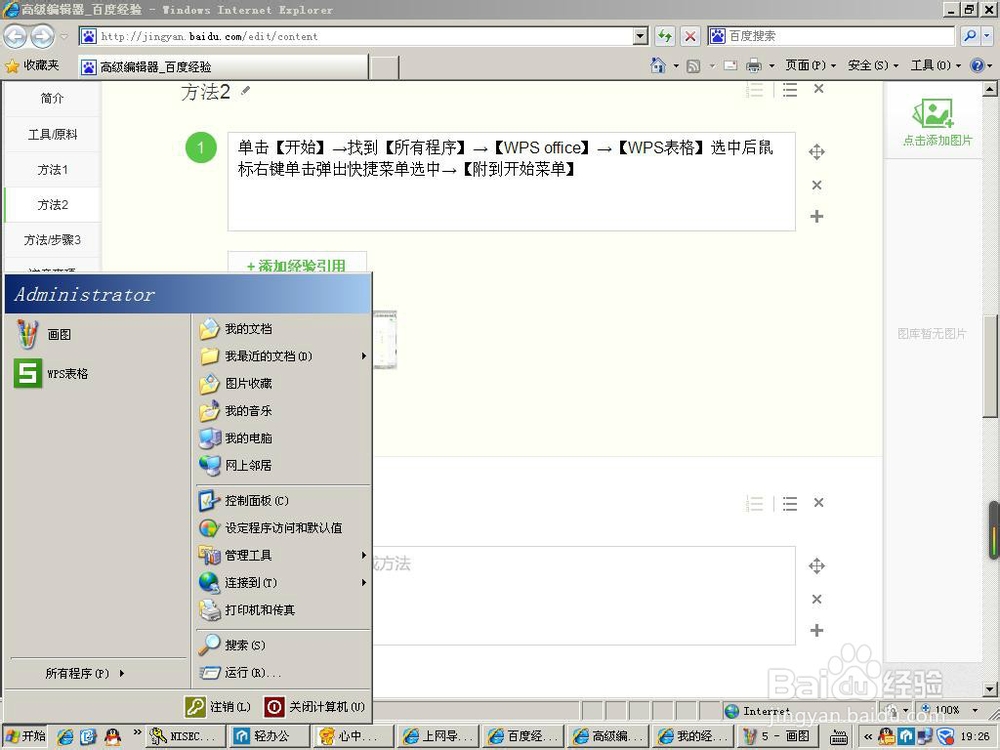Add step below step 1 with plus
The width and height of the screenshot is (1000, 750).
point(816,217)
